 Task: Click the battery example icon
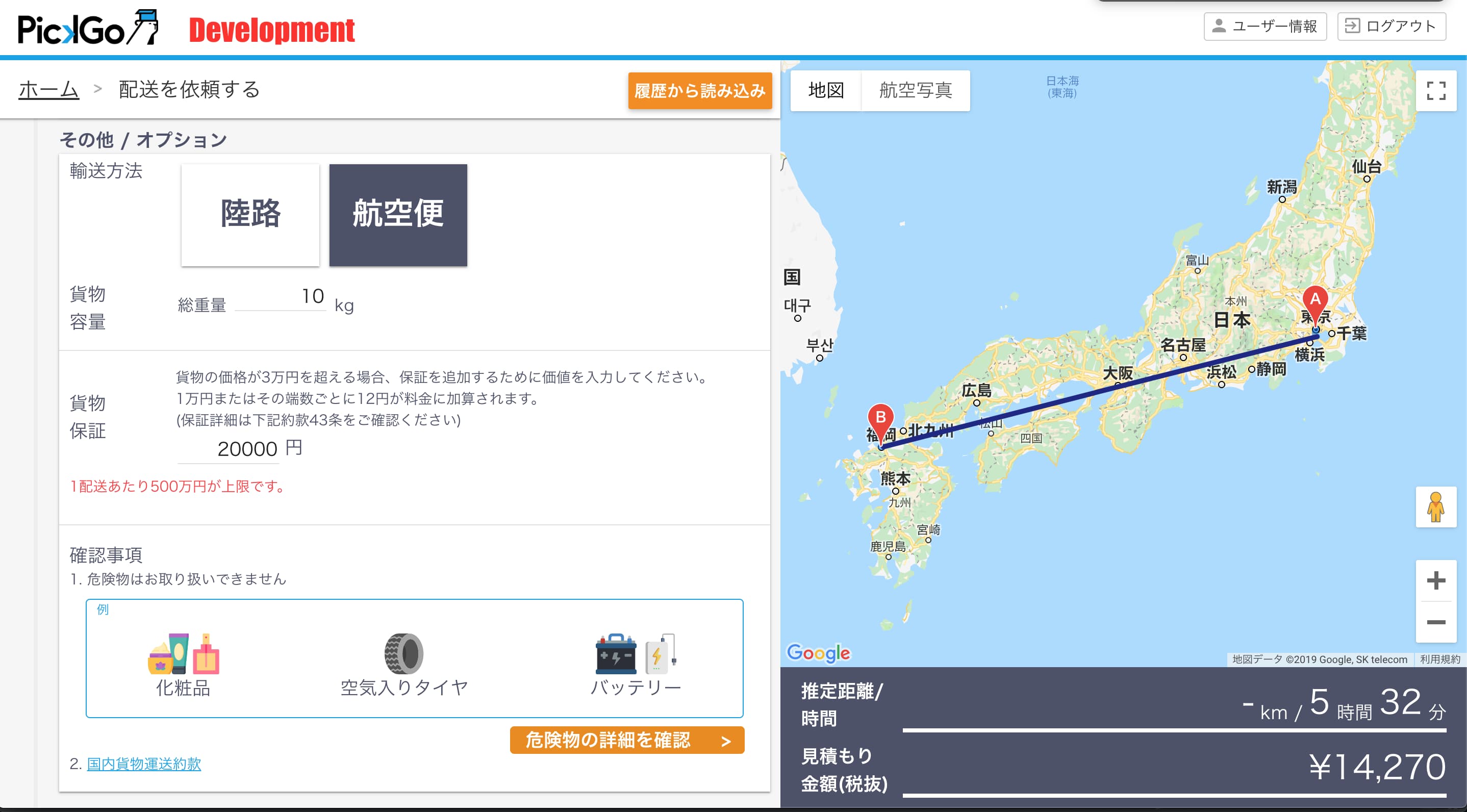pyautogui.click(x=635, y=654)
